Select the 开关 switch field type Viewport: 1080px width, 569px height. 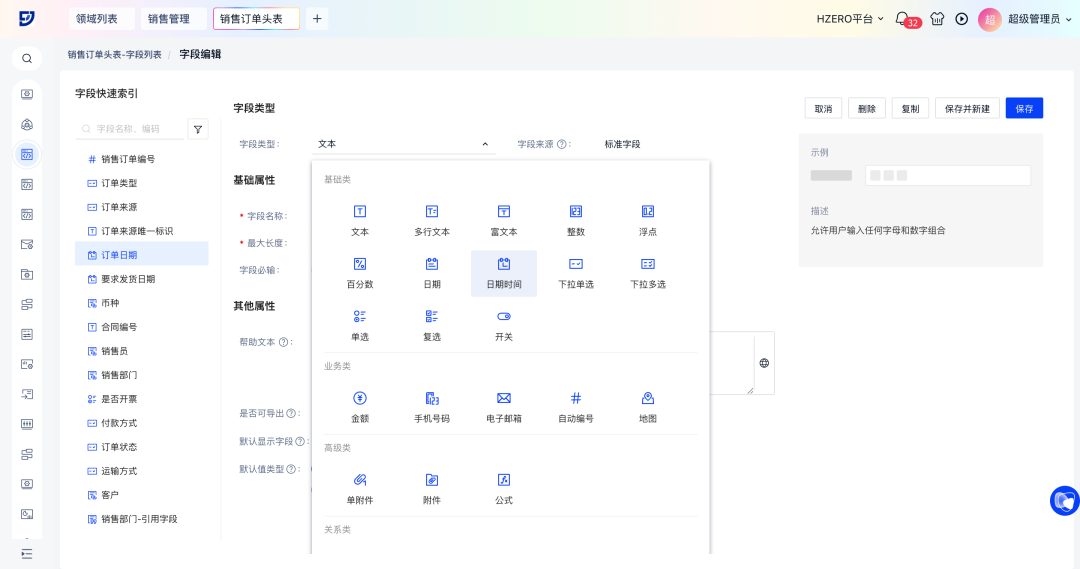pyautogui.click(x=504, y=317)
